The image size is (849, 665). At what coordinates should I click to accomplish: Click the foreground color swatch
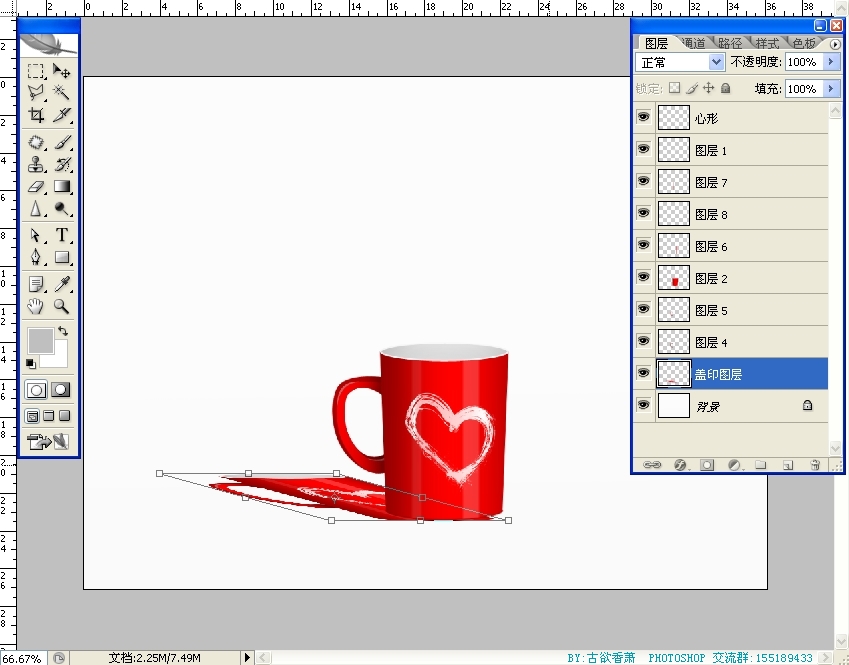40,341
